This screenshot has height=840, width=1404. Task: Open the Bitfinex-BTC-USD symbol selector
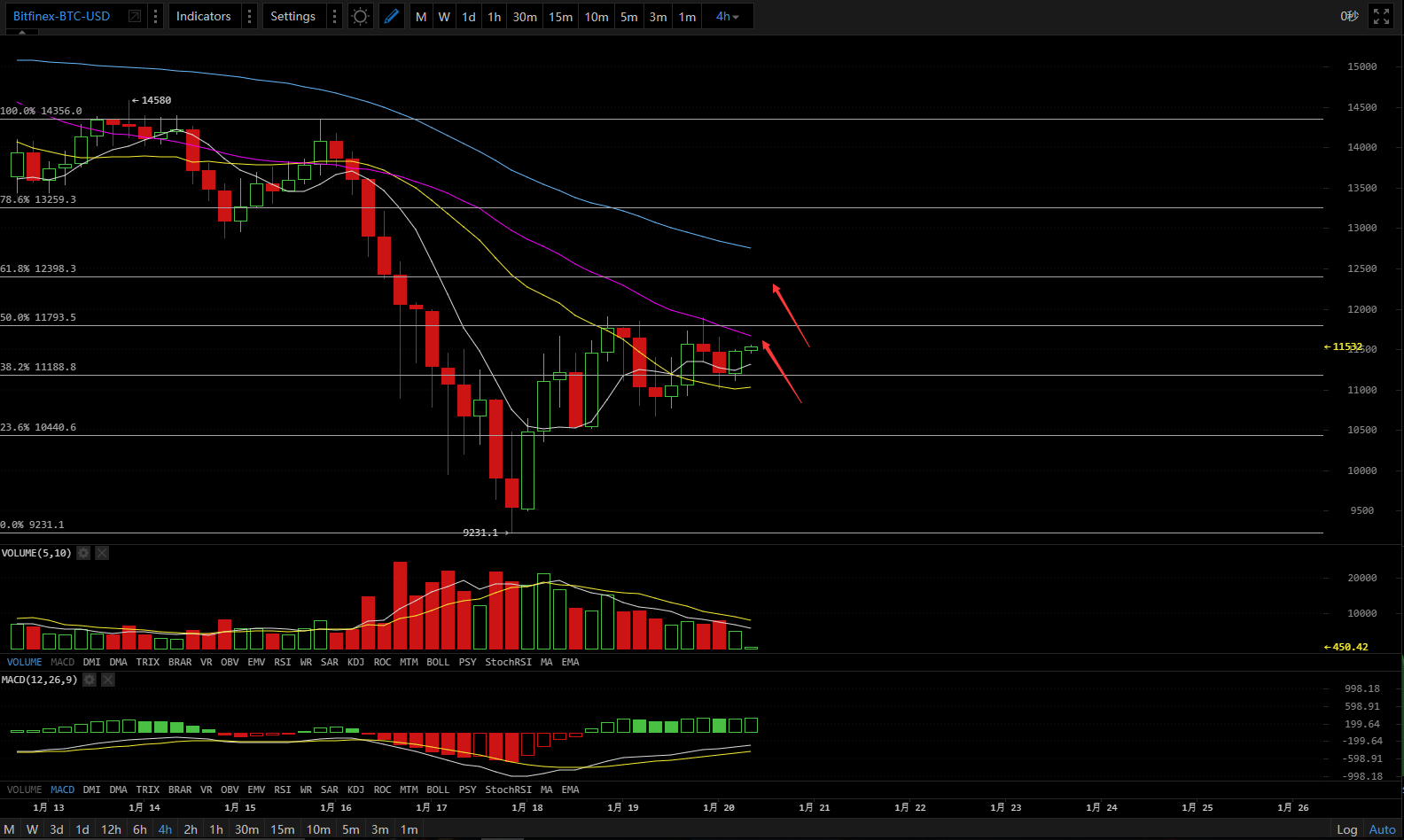click(62, 17)
